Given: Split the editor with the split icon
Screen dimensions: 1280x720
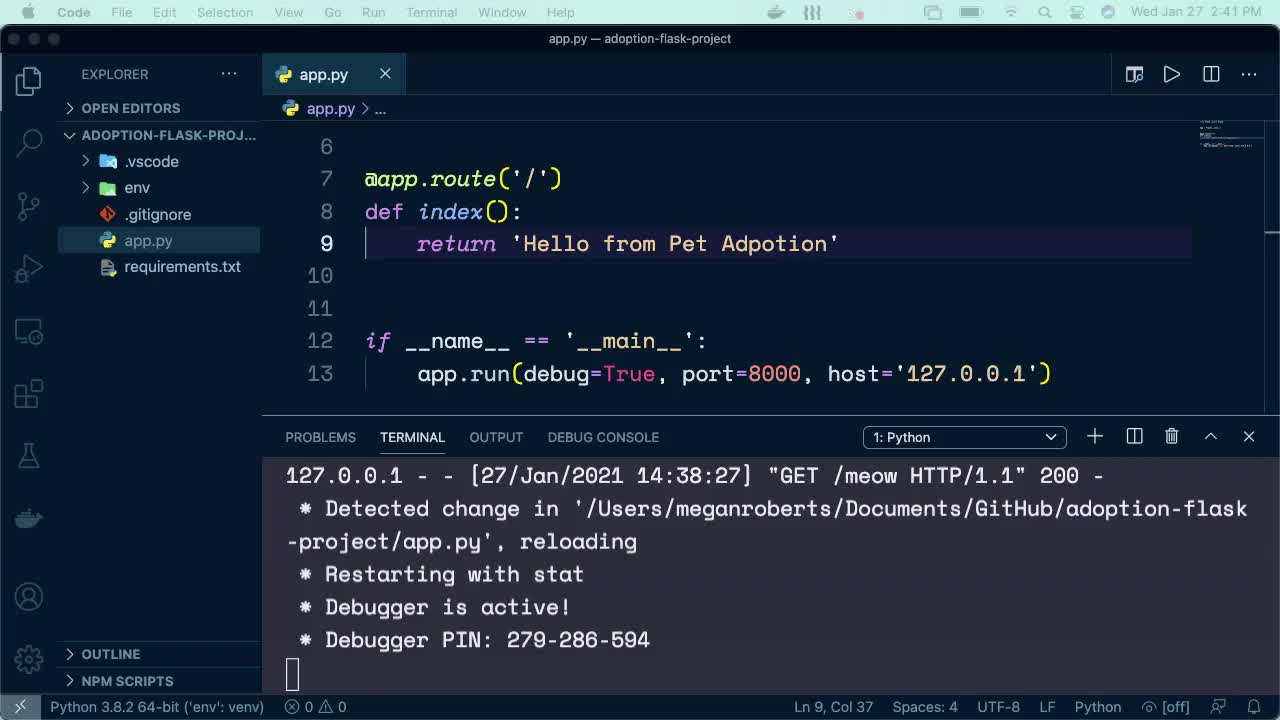Looking at the screenshot, I should click(x=1211, y=74).
